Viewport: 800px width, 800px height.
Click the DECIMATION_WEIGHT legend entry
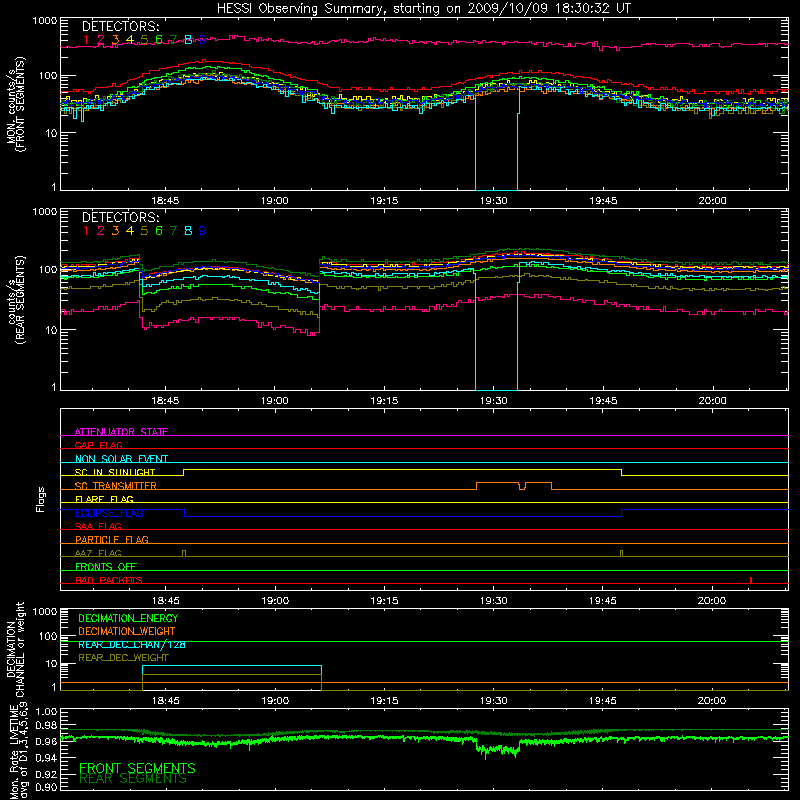pyautogui.click(x=127, y=631)
